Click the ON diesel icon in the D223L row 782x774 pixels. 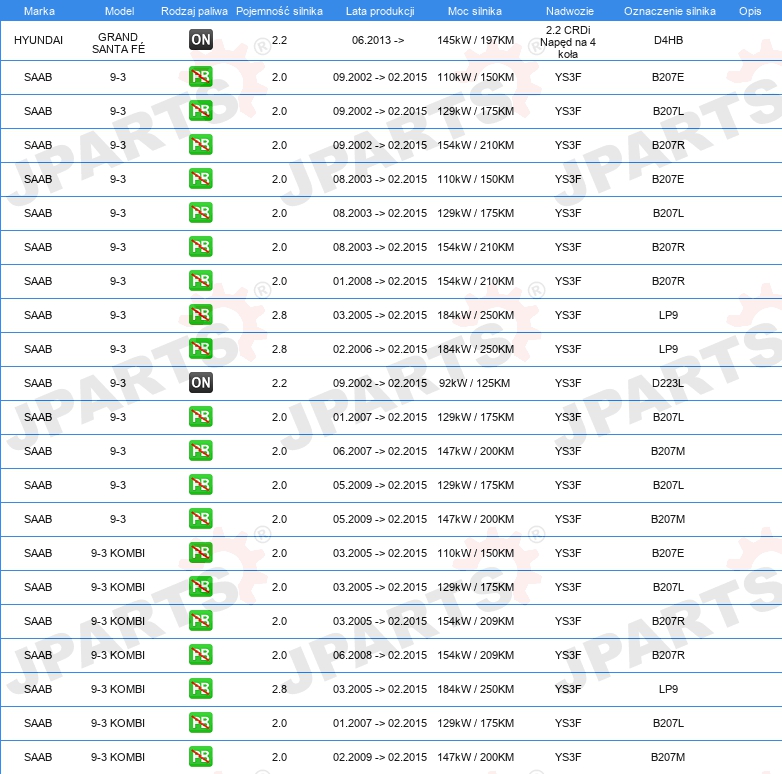[x=200, y=383]
